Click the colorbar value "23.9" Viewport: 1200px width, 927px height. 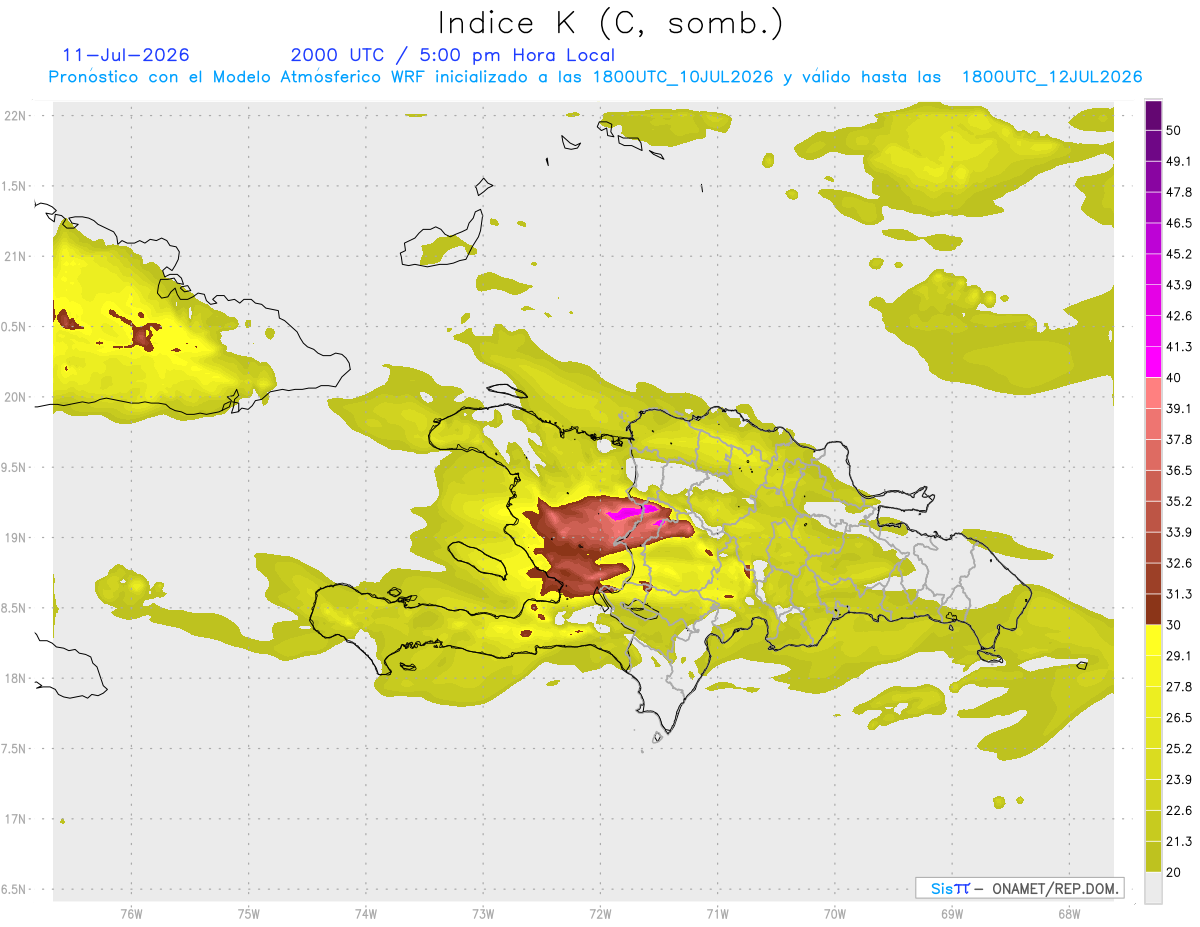tap(1179, 779)
